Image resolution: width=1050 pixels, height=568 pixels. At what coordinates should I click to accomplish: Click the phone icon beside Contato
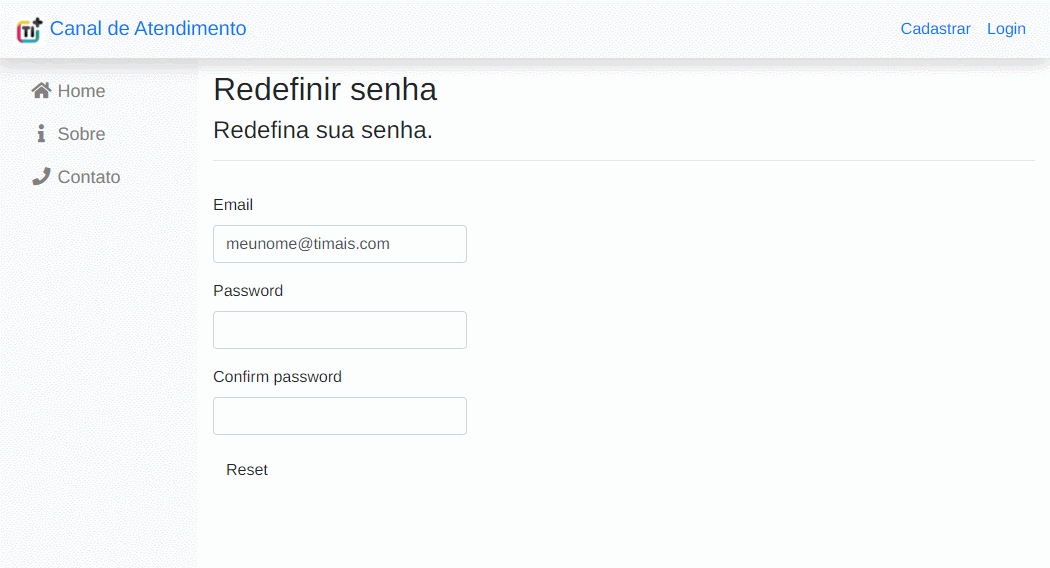click(x=42, y=176)
